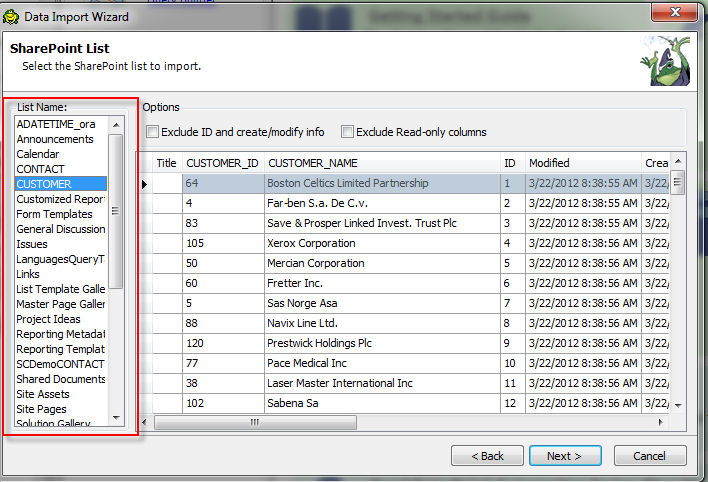The image size is (708, 482).
Task: Click the wizard frog image in header
Action: click(x=666, y=61)
